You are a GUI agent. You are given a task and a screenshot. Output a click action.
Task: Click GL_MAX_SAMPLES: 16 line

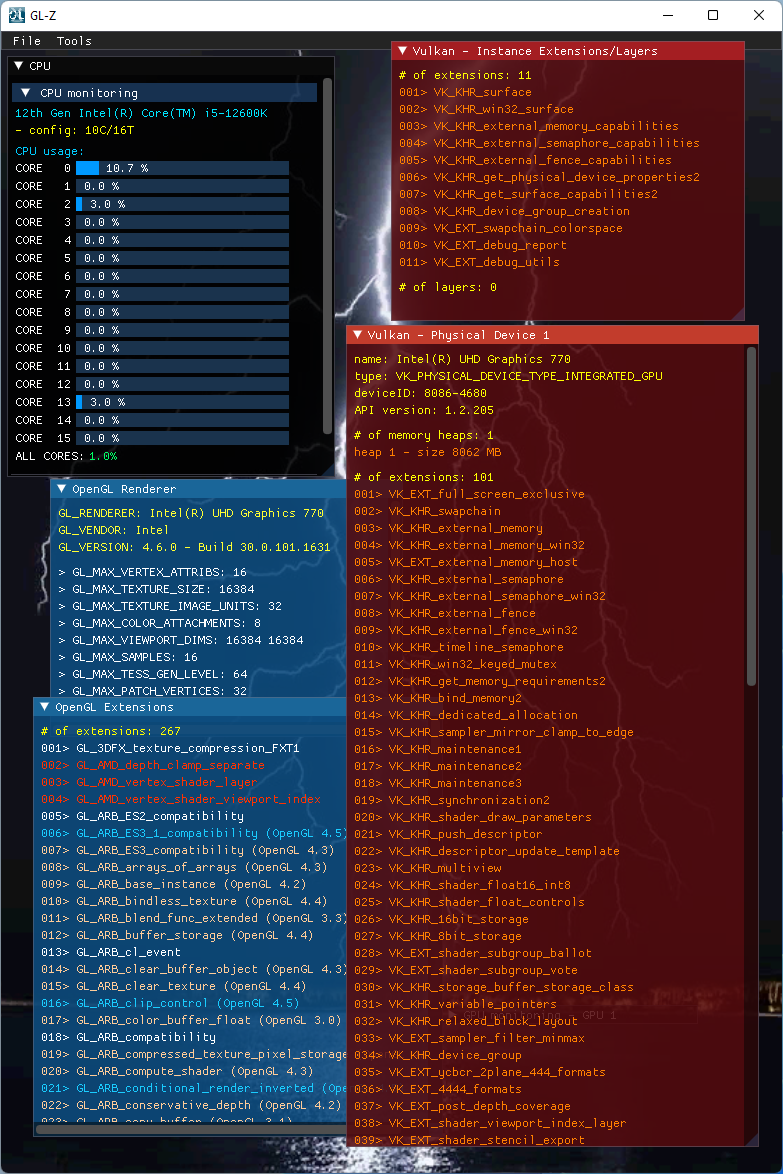click(128, 657)
